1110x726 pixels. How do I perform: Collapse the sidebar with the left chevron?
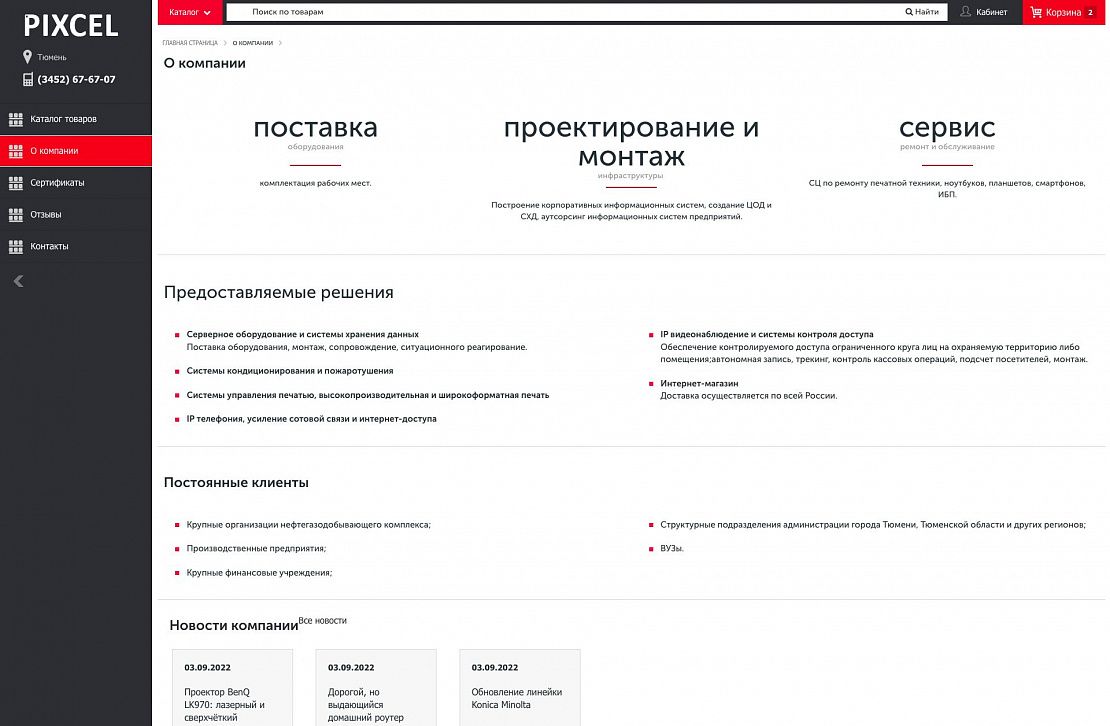[18, 281]
